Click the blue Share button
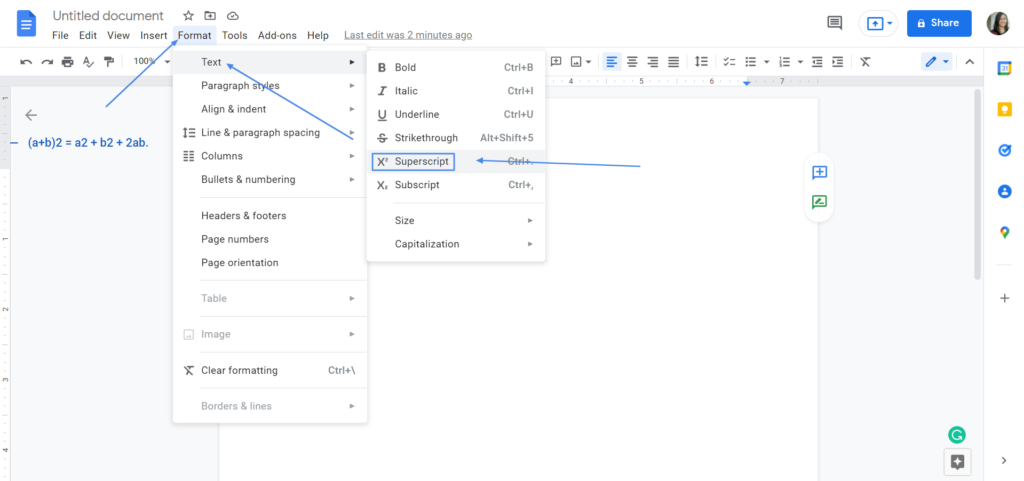The image size is (1024, 481). pyautogui.click(x=938, y=23)
